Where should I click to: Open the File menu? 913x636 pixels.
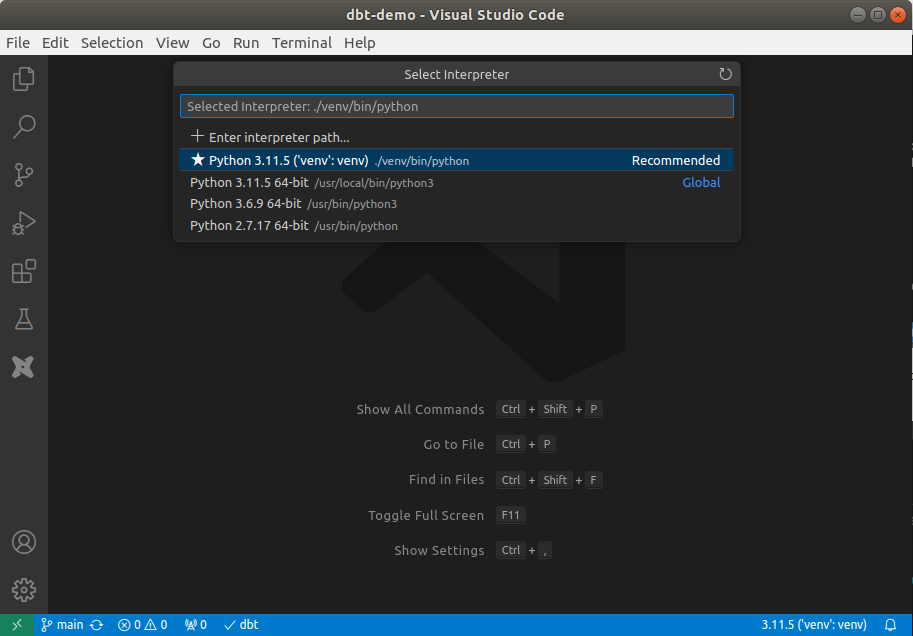18,43
